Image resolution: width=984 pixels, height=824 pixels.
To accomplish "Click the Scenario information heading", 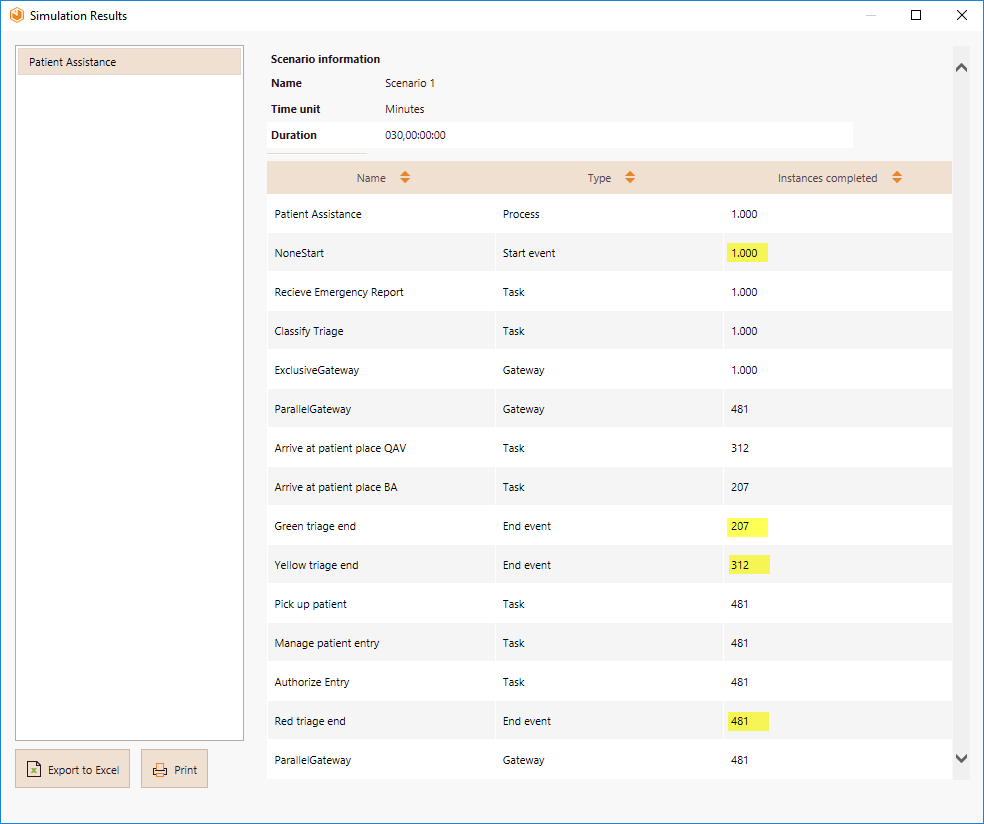I will pos(325,59).
